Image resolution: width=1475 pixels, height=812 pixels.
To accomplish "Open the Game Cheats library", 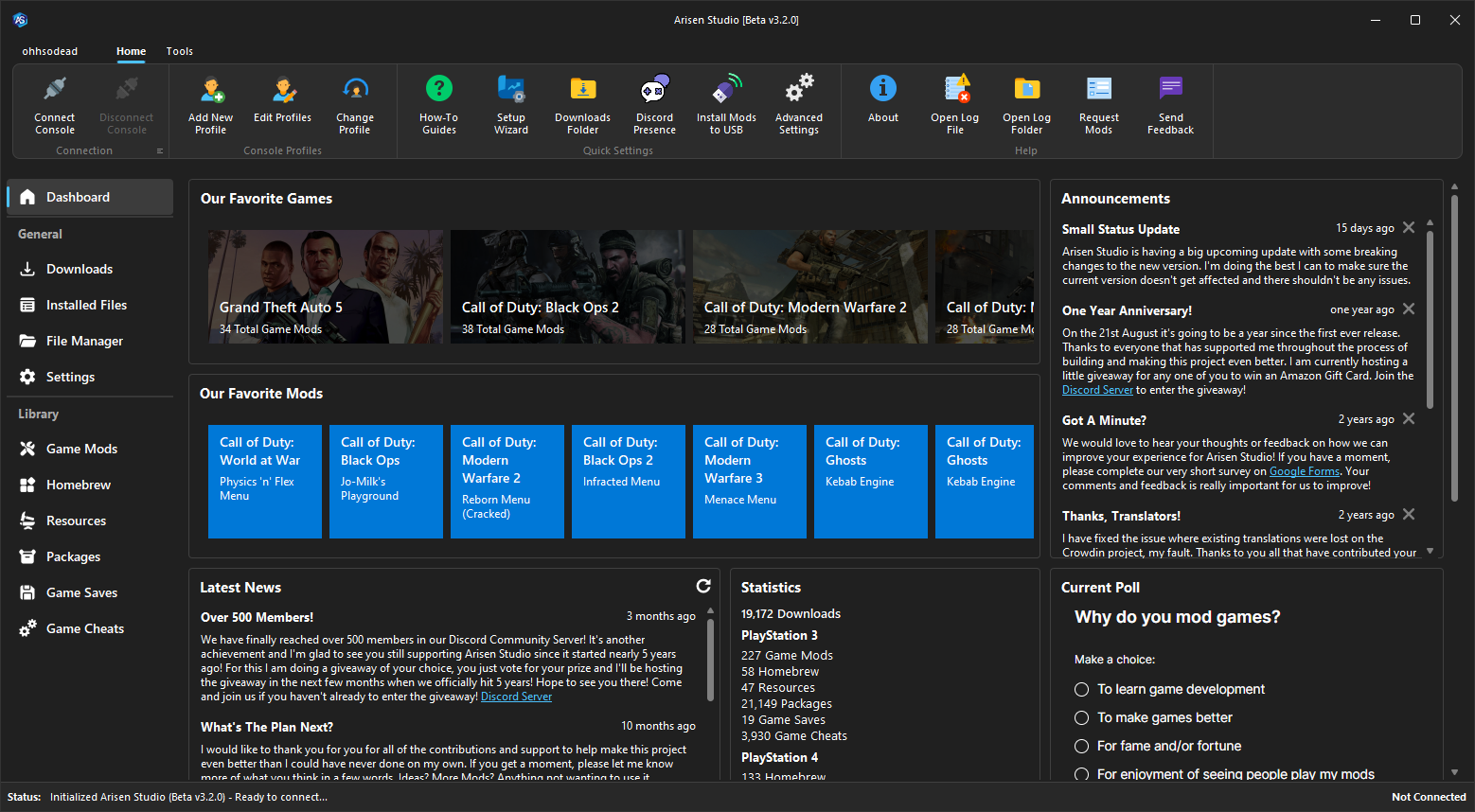I will 90,628.
